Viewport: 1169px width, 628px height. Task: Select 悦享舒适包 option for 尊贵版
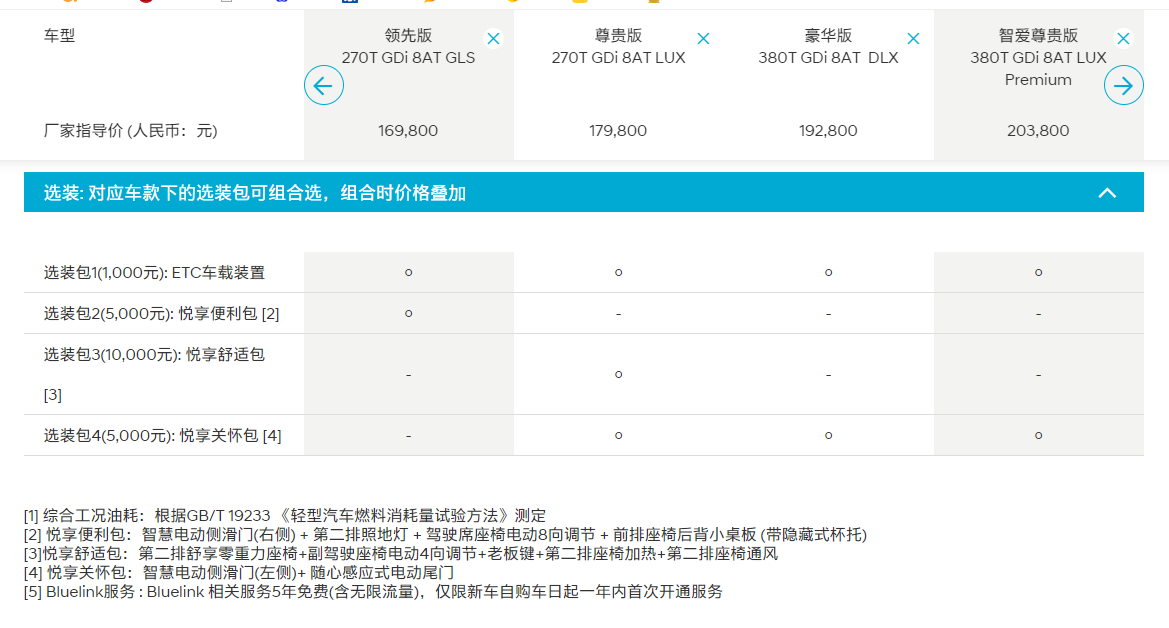click(618, 374)
